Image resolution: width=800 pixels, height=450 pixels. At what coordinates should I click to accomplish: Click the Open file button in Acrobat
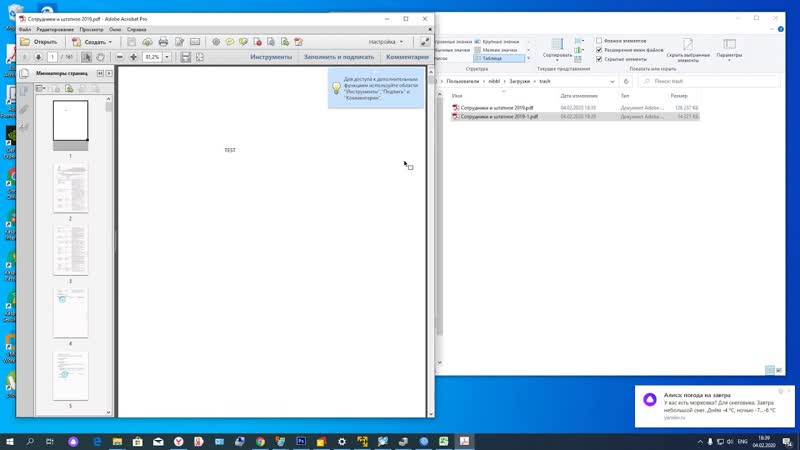tap(39, 42)
